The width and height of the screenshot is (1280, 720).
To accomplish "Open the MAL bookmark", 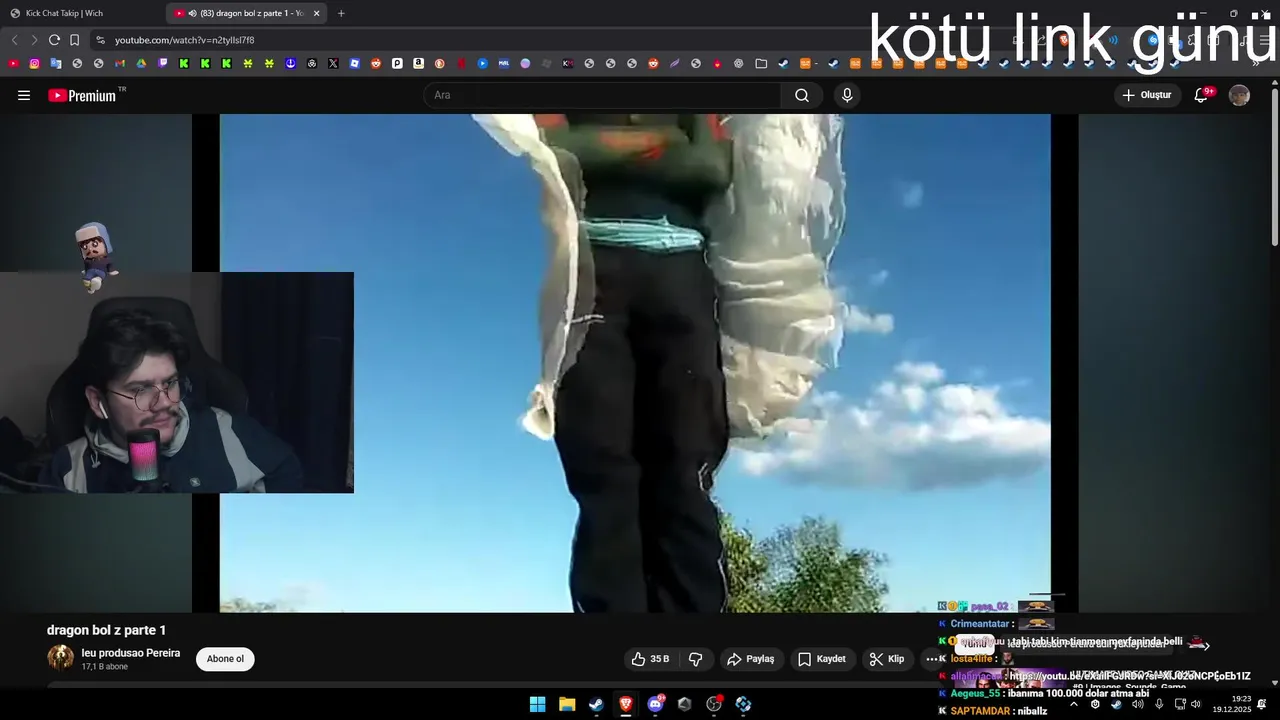I will tap(503, 63).
